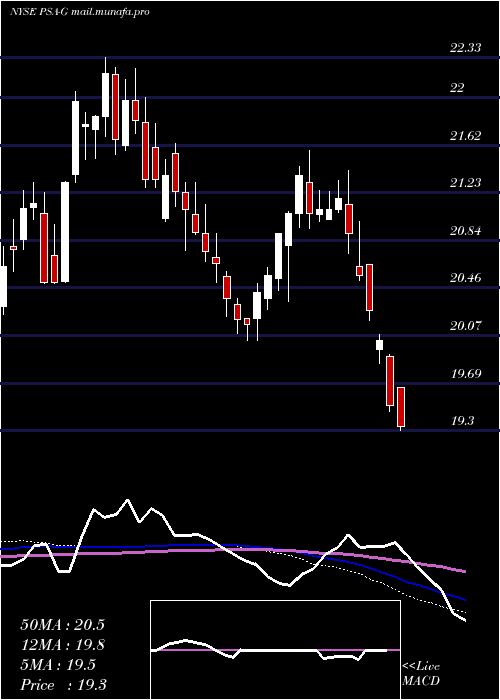The height and width of the screenshot is (700, 500).
Task: Click the NYSE PSA-G mail.munafa.pro title text
Action: tap(79, 12)
